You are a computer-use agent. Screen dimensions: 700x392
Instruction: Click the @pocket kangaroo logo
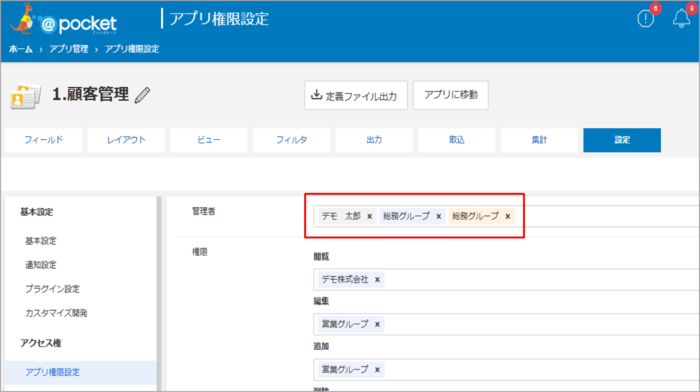pos(63,20)
